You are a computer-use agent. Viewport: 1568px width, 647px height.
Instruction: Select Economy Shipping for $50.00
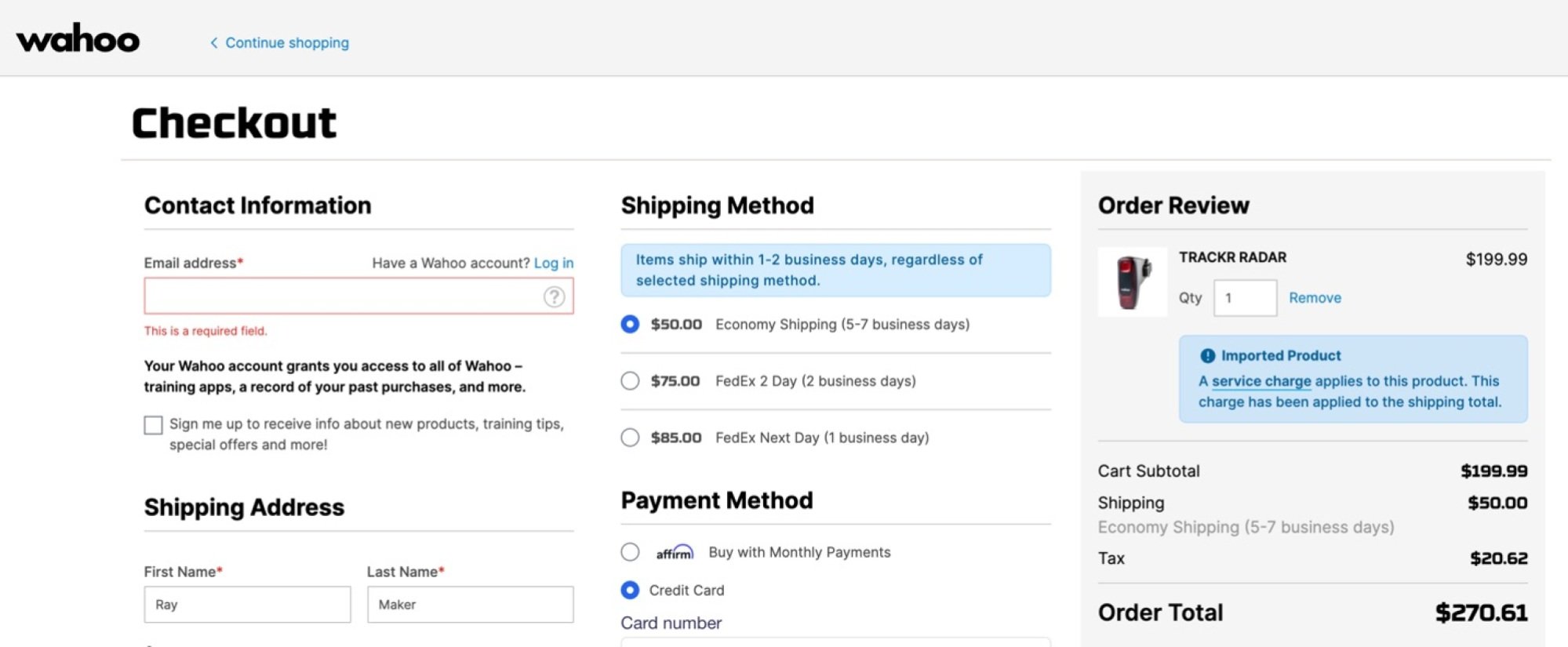[x=630, y=324]
